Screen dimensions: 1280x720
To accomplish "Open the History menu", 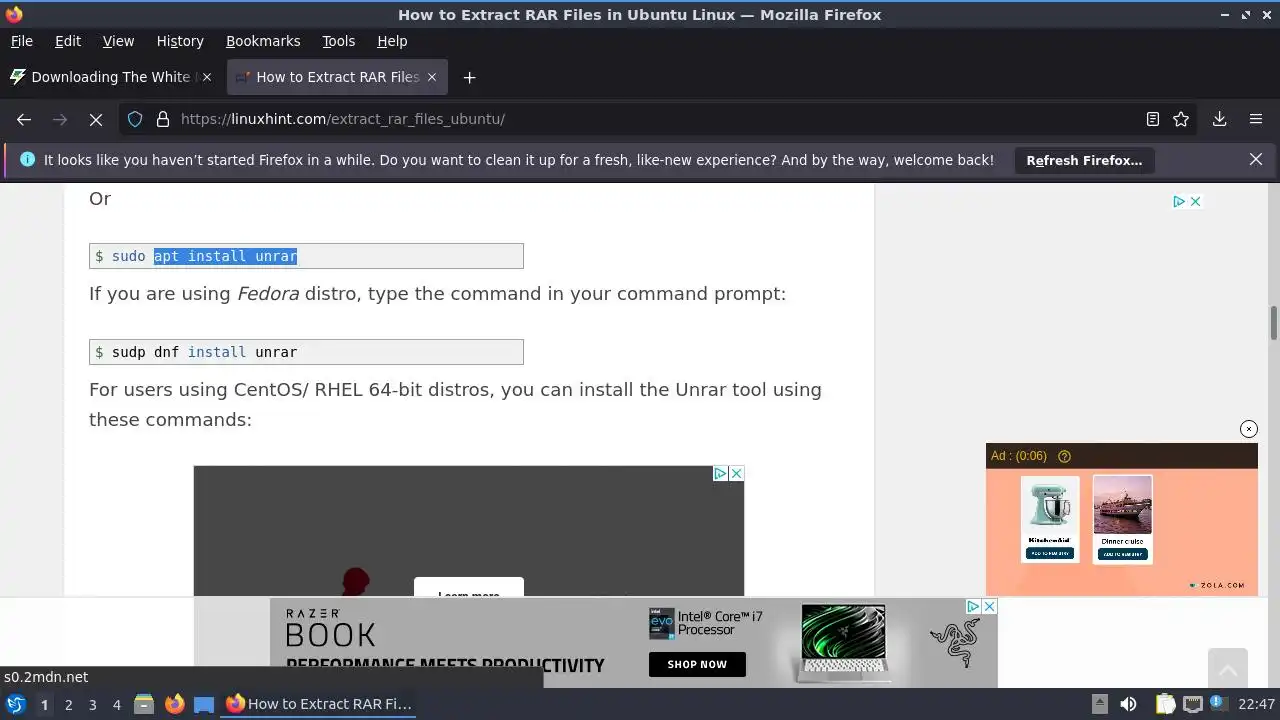I will point(180,41).
